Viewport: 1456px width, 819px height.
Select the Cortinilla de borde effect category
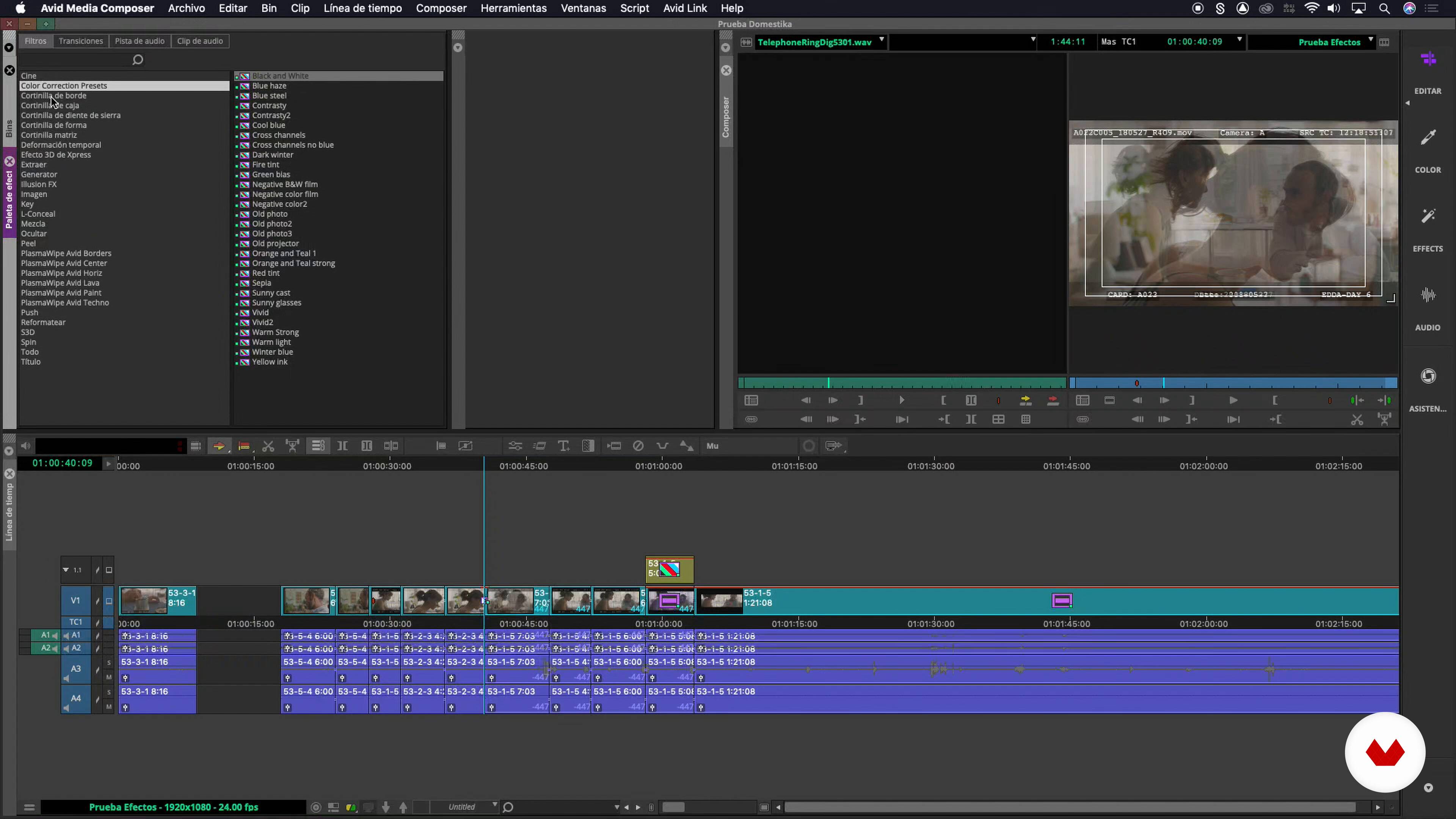pyautogui.click(x=54, y=96)
